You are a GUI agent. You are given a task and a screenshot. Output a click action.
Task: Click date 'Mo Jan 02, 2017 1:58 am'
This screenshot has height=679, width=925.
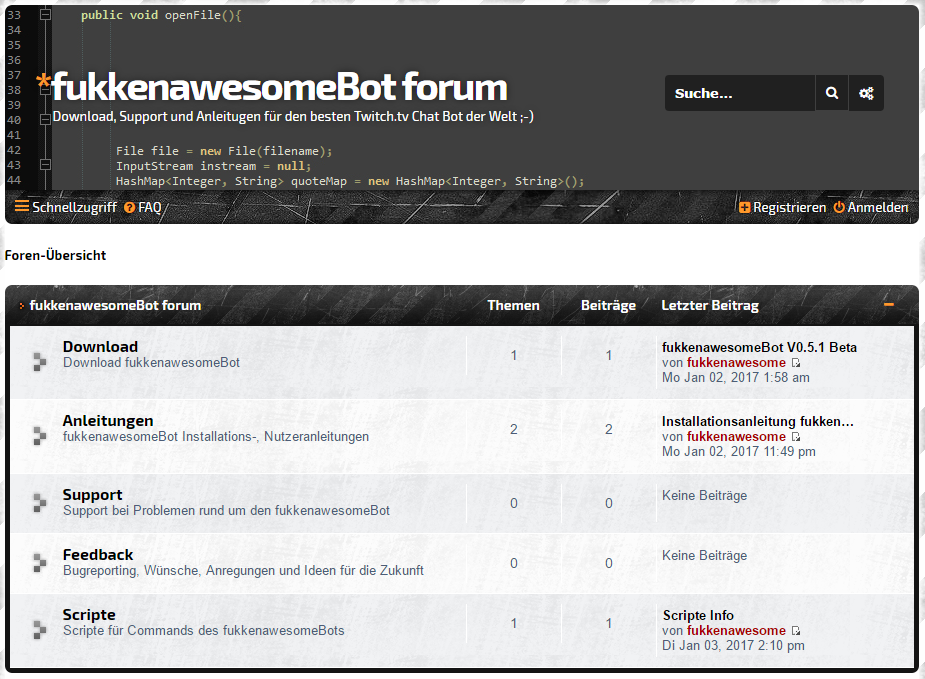click(736, 378)
